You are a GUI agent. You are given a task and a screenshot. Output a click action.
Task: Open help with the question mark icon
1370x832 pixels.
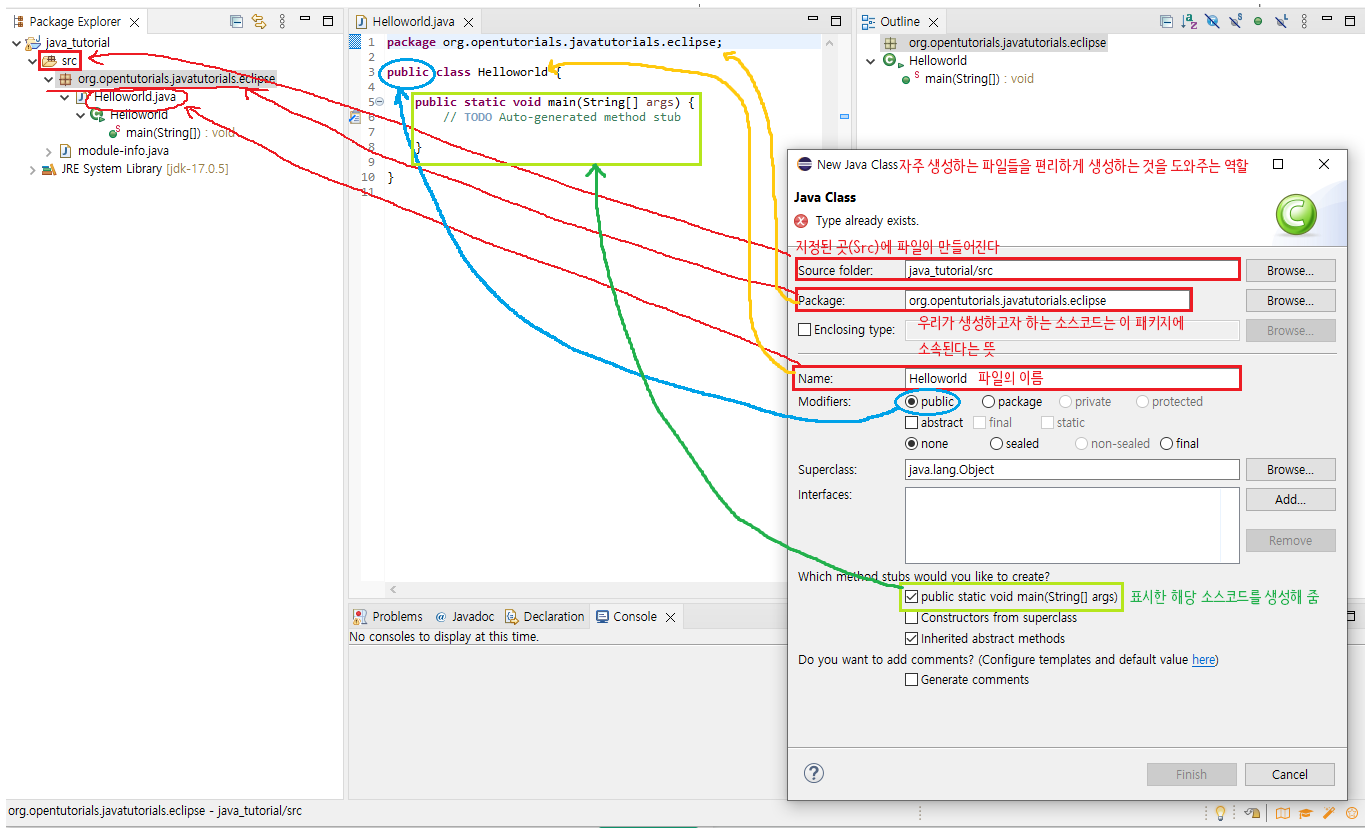(x=814, y=773)
